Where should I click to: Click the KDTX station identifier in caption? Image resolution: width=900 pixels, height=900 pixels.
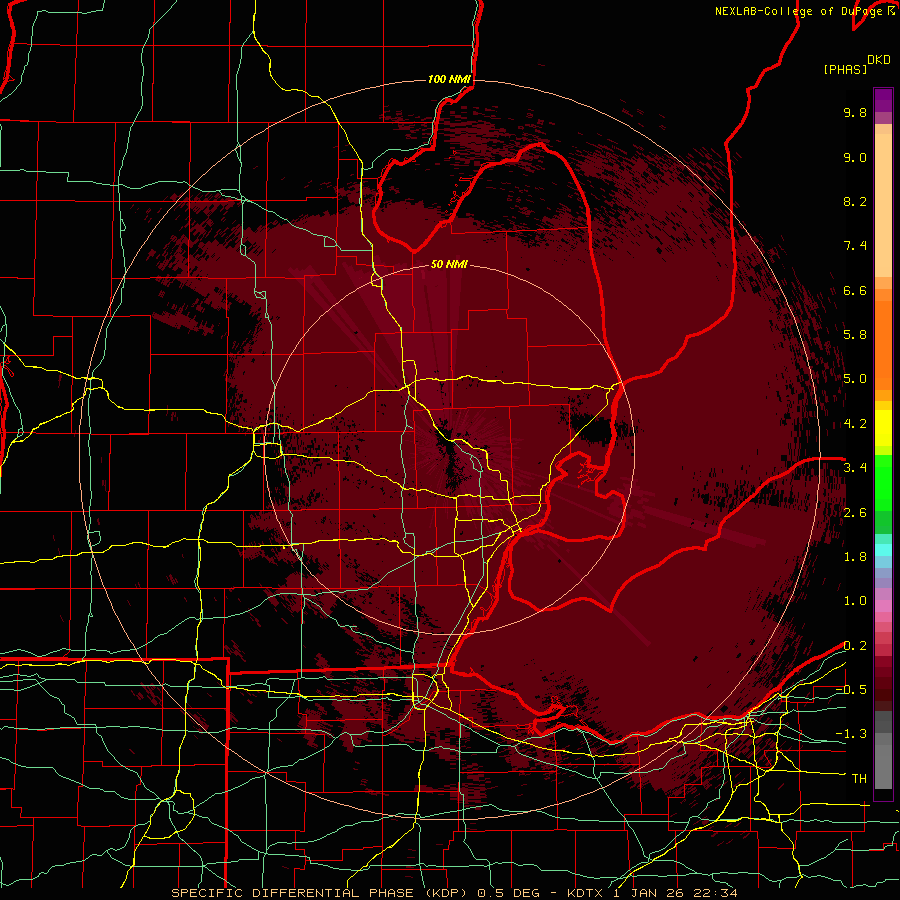[x=587, y=893]
